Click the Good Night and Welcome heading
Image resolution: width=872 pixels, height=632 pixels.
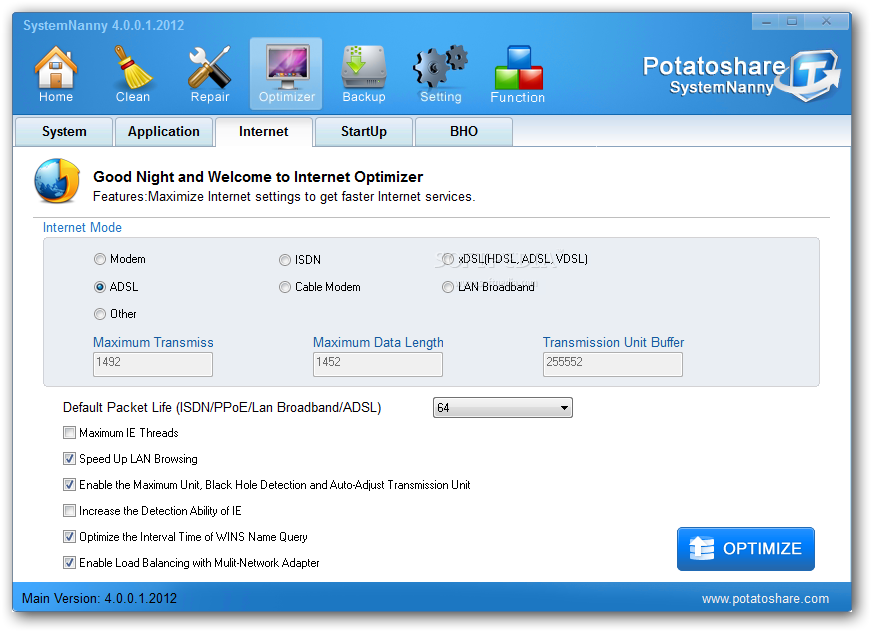(258, 177)
